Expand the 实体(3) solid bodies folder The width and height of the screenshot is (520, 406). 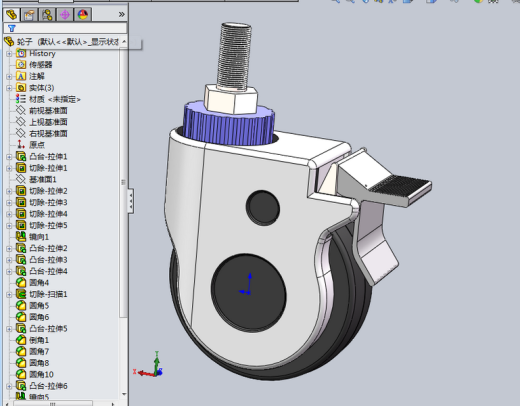pos(9,88)
